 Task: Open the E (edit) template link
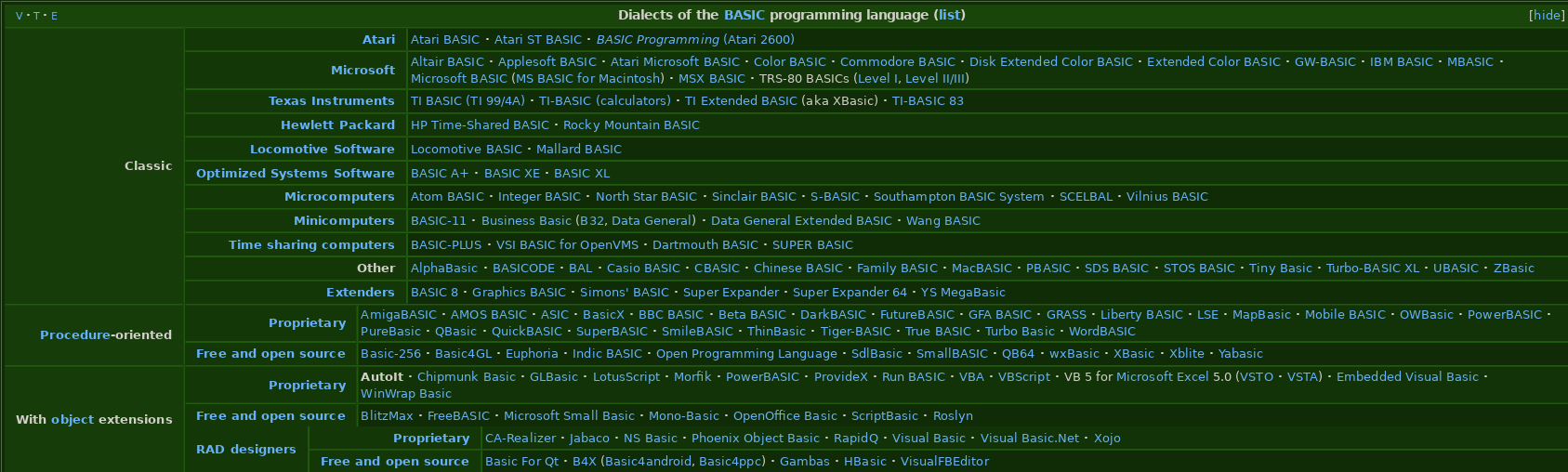coord(54,16)
